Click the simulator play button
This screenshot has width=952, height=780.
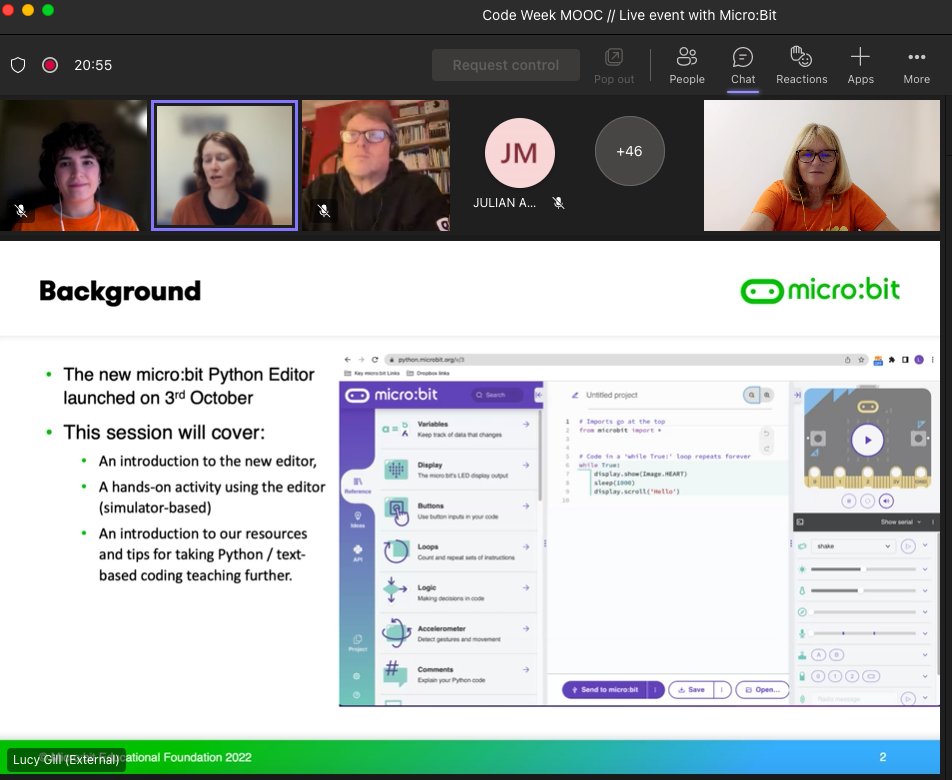pyautogui.click(x=868, y=439)
